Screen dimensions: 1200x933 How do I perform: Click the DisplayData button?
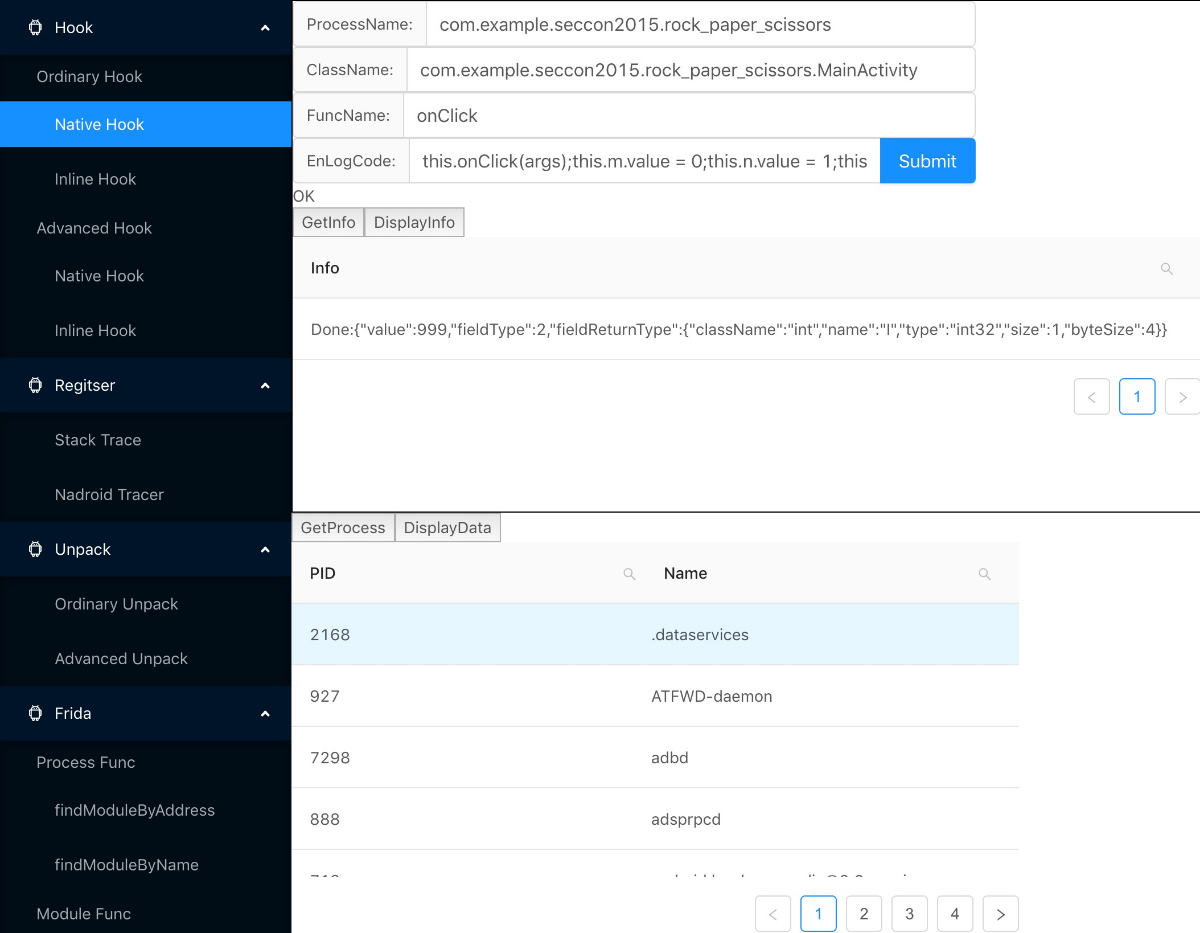pos(447,528)
